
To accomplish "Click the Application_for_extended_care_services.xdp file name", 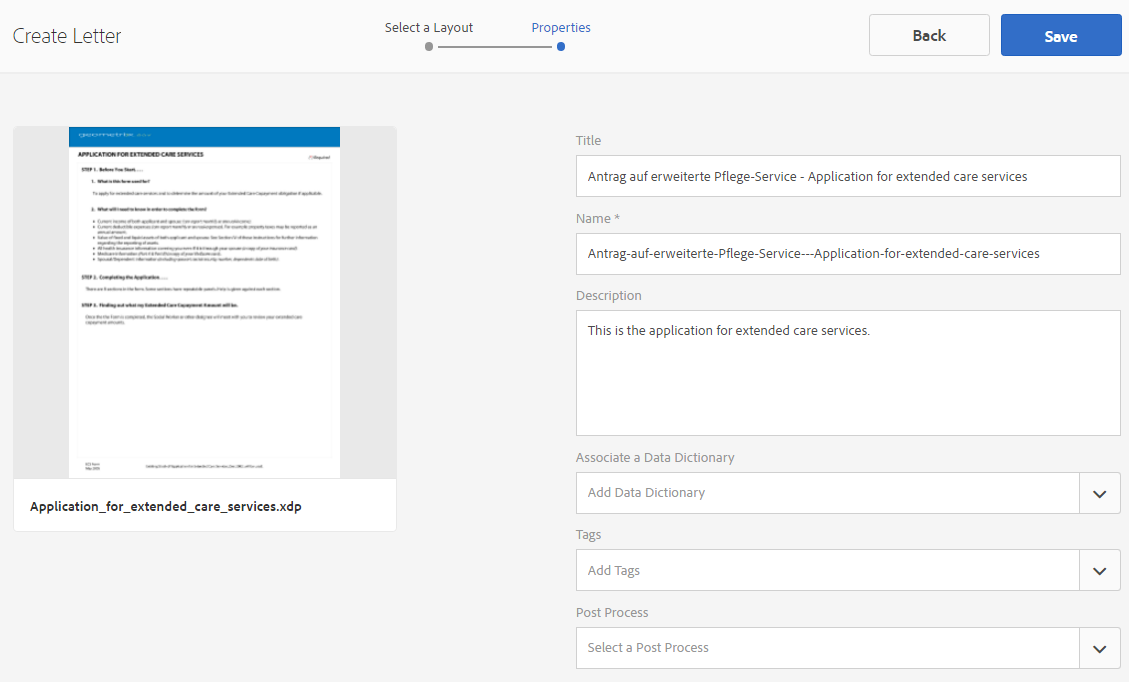I will click(166, 507).
